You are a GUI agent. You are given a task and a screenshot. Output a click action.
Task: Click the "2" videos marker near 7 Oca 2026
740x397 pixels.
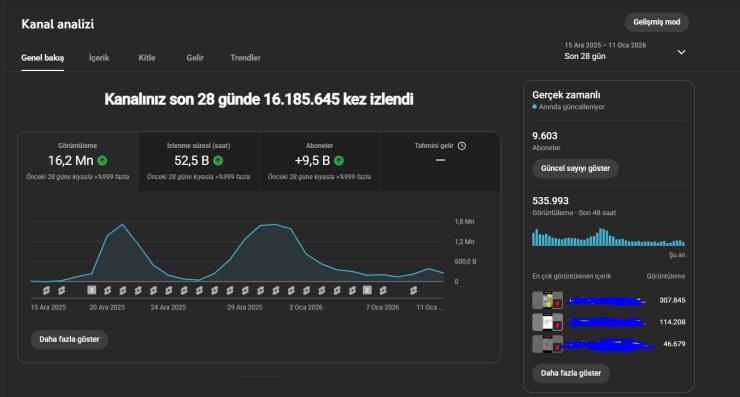pyautogui.click(x=367, y=290)
